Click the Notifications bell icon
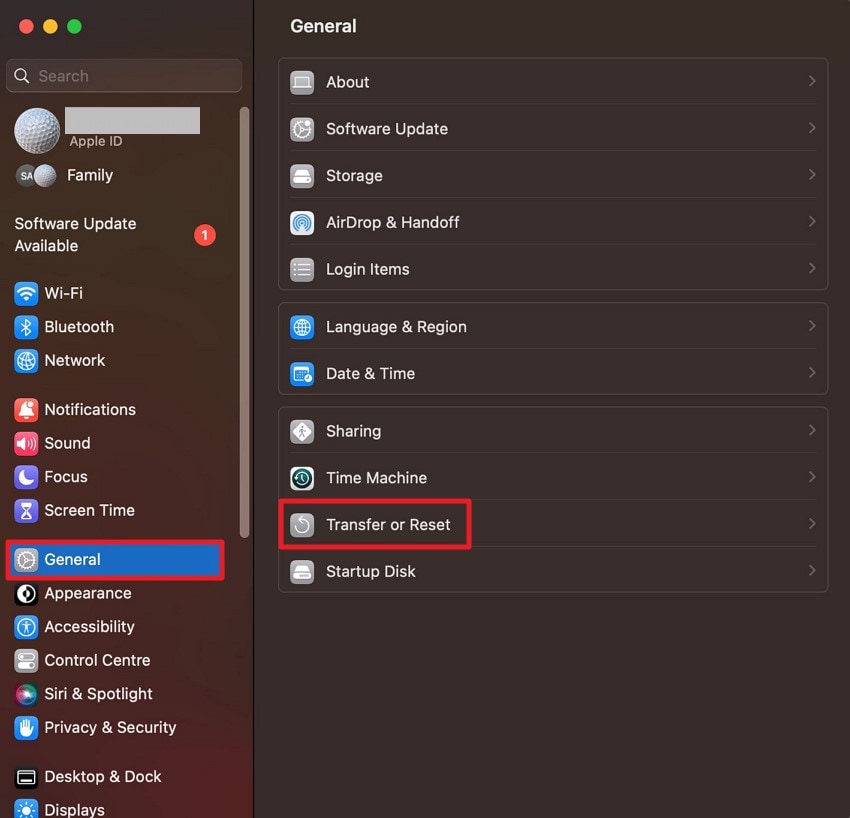The height and width of the screenshot is (818, 850). [x=26, y=410]
